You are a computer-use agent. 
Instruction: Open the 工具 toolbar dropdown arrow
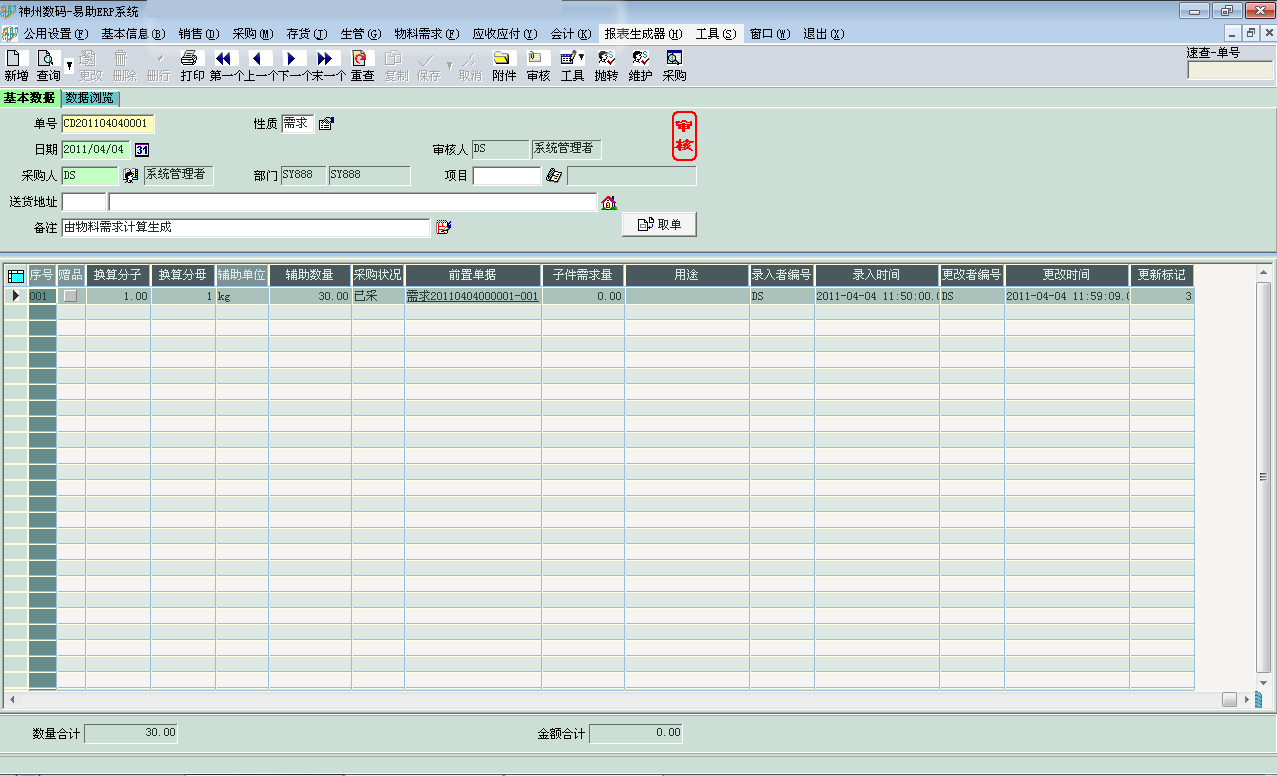click(x=581, y=59)
